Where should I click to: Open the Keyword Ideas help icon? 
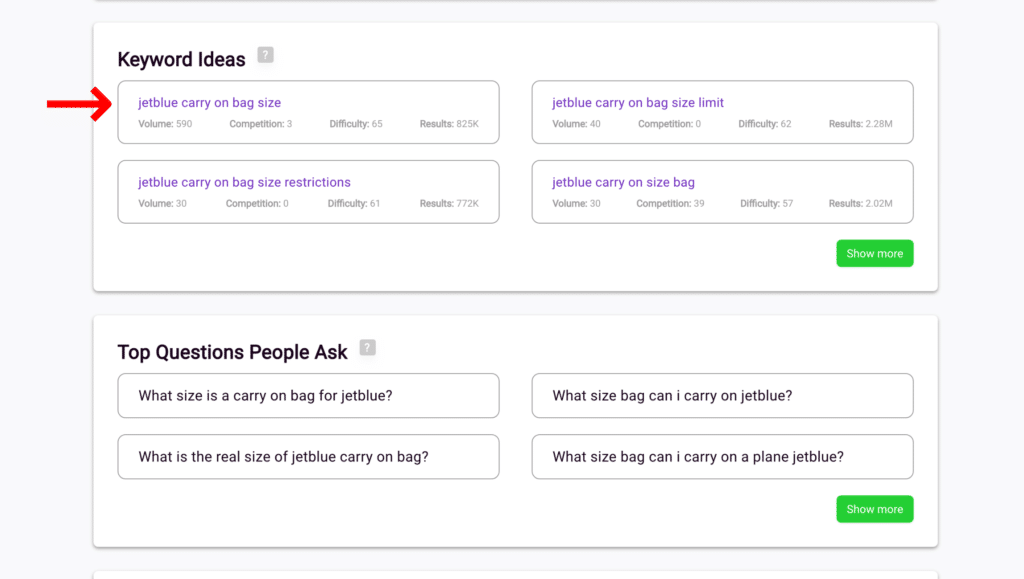pyautogui.click(x=265, y=55)
